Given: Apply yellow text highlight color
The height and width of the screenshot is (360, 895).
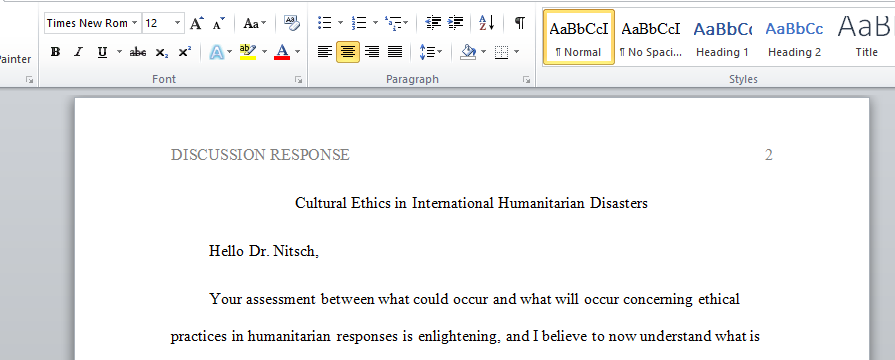Looking at the screenshot, I should [x=248, y=52].
